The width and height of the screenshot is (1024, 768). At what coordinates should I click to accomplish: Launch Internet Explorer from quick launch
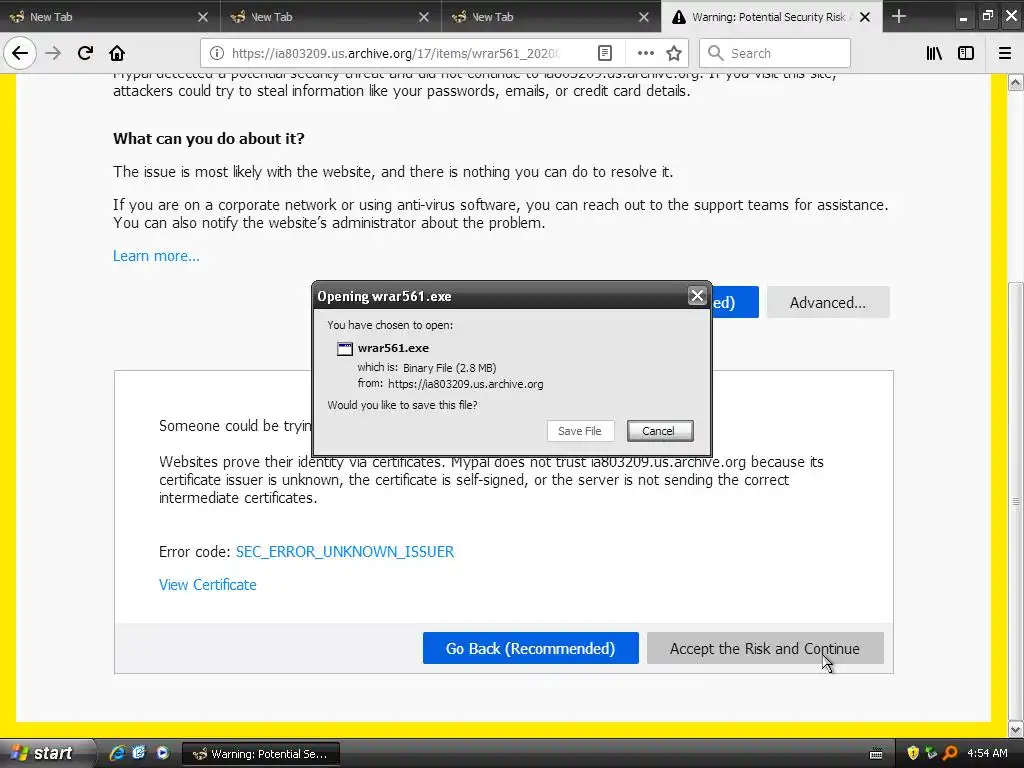(x=118, y=753)
